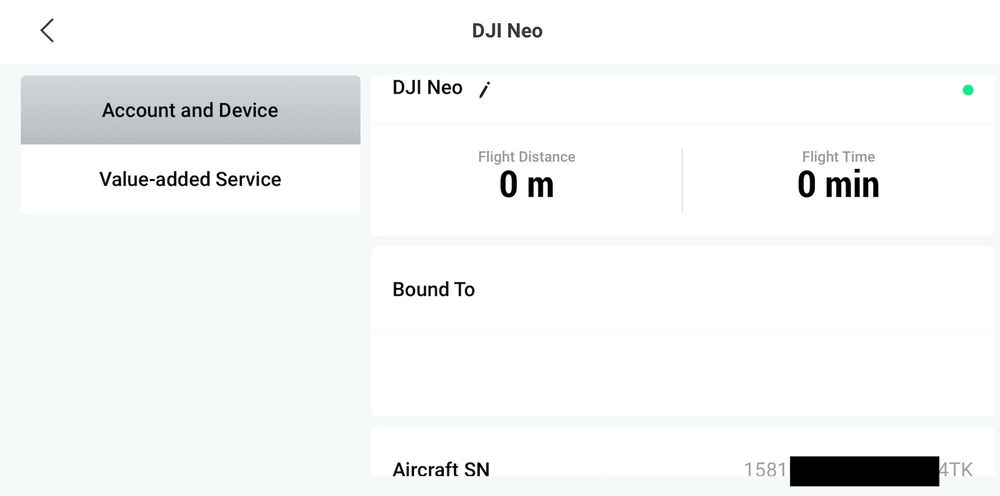1000x496 pixels.
Task: Click the Aircraft SN label
Action: click(x=441, y=469)
